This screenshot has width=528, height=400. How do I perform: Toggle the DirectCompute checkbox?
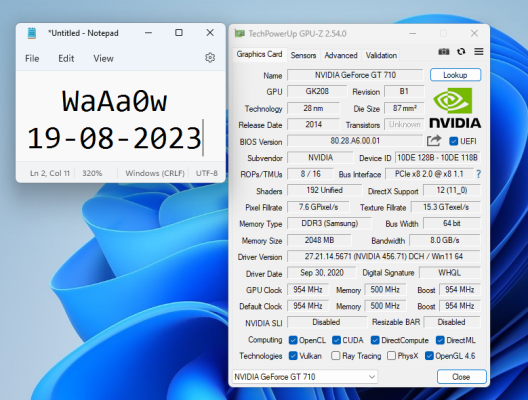pos(375,340)
